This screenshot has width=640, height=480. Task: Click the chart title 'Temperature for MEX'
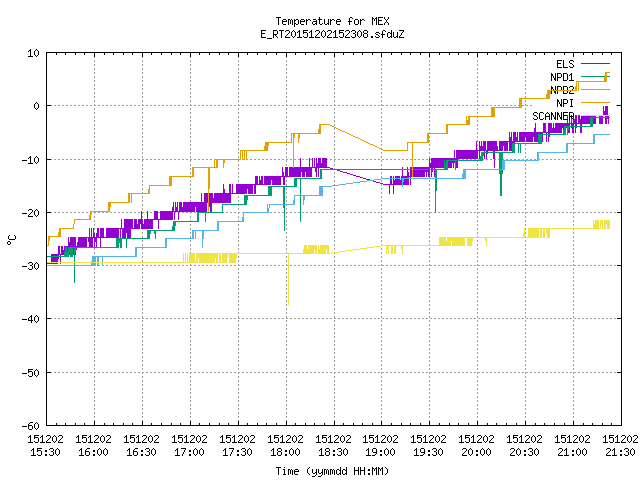(x=332, y=21)
